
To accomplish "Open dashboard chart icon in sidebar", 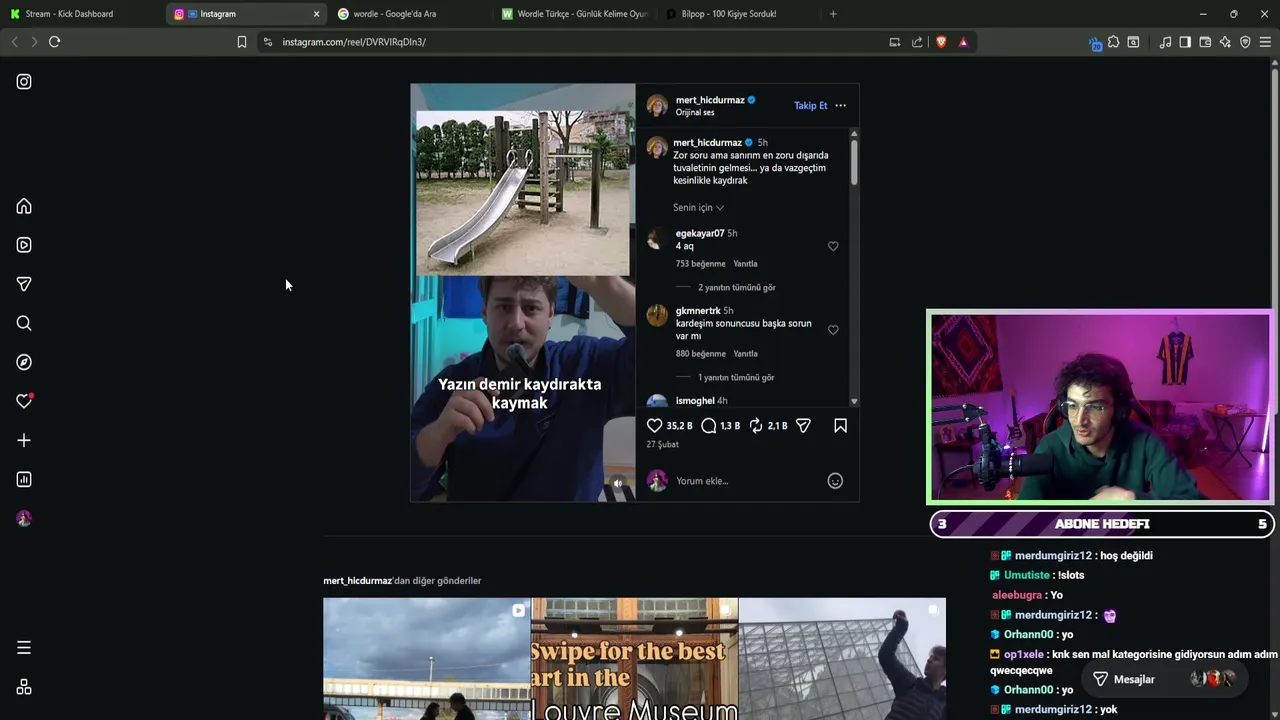I will (24, 479).
